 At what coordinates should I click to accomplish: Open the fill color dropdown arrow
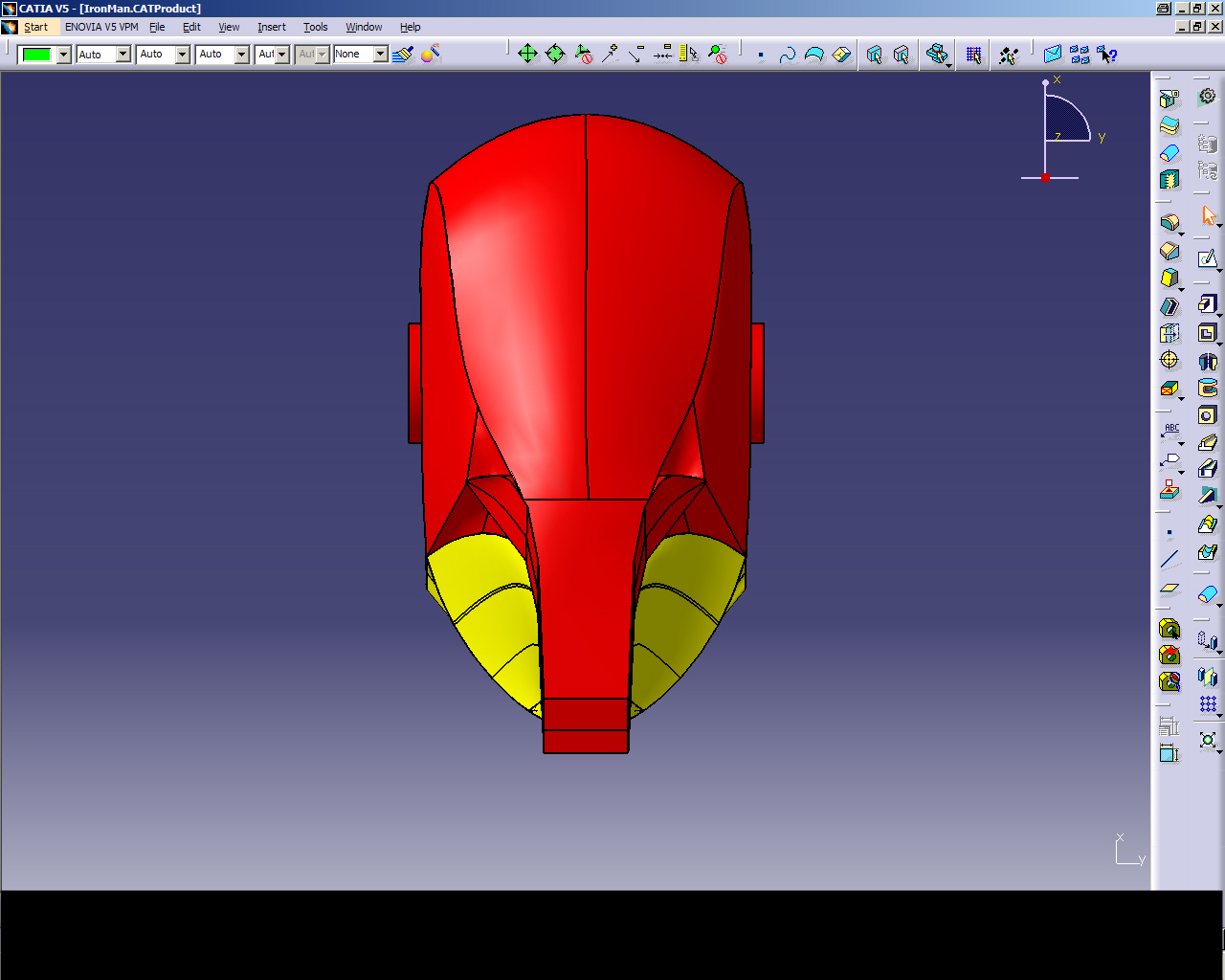pos(63,55)
